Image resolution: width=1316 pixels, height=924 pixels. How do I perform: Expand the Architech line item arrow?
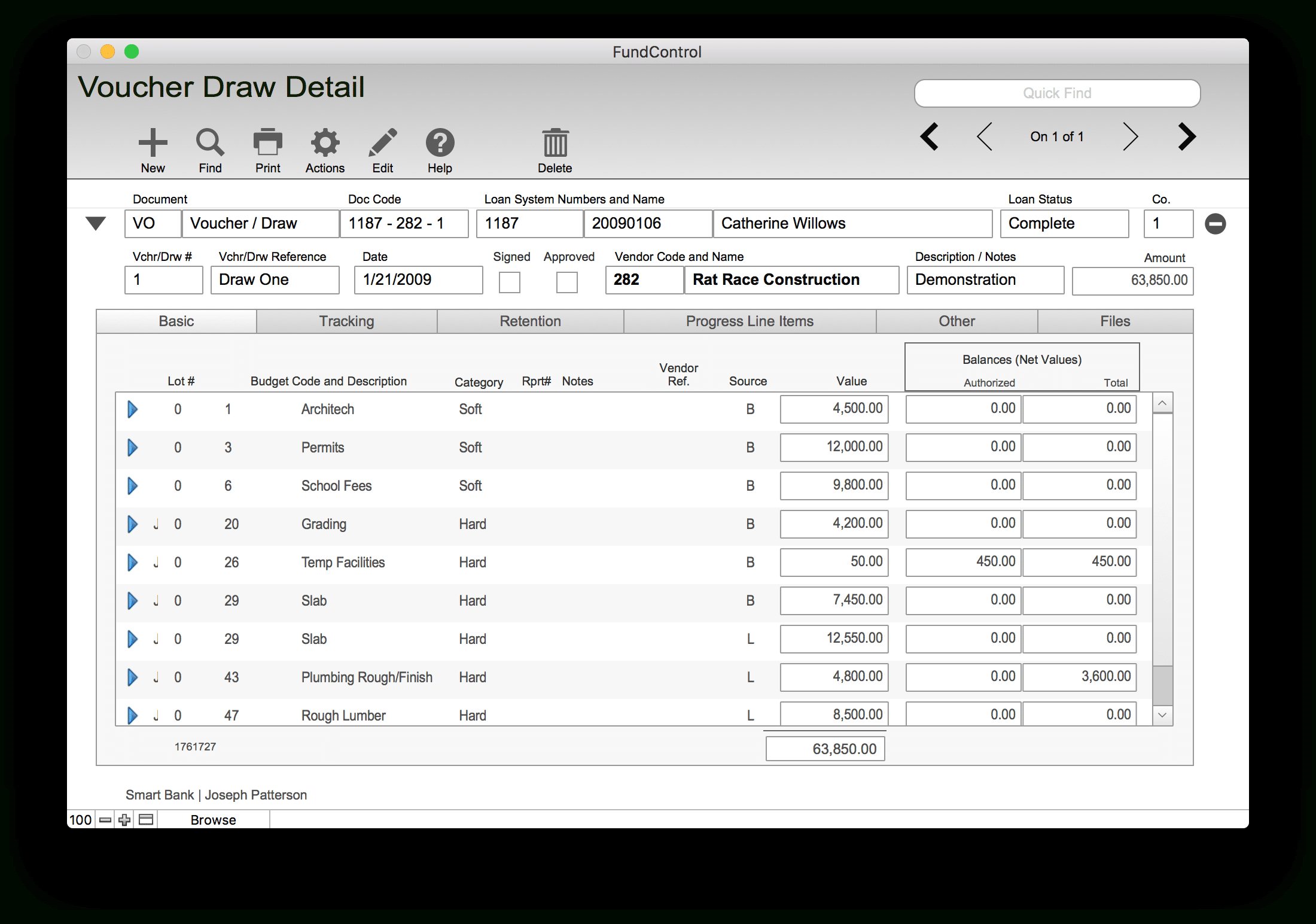tap(133, 409)
